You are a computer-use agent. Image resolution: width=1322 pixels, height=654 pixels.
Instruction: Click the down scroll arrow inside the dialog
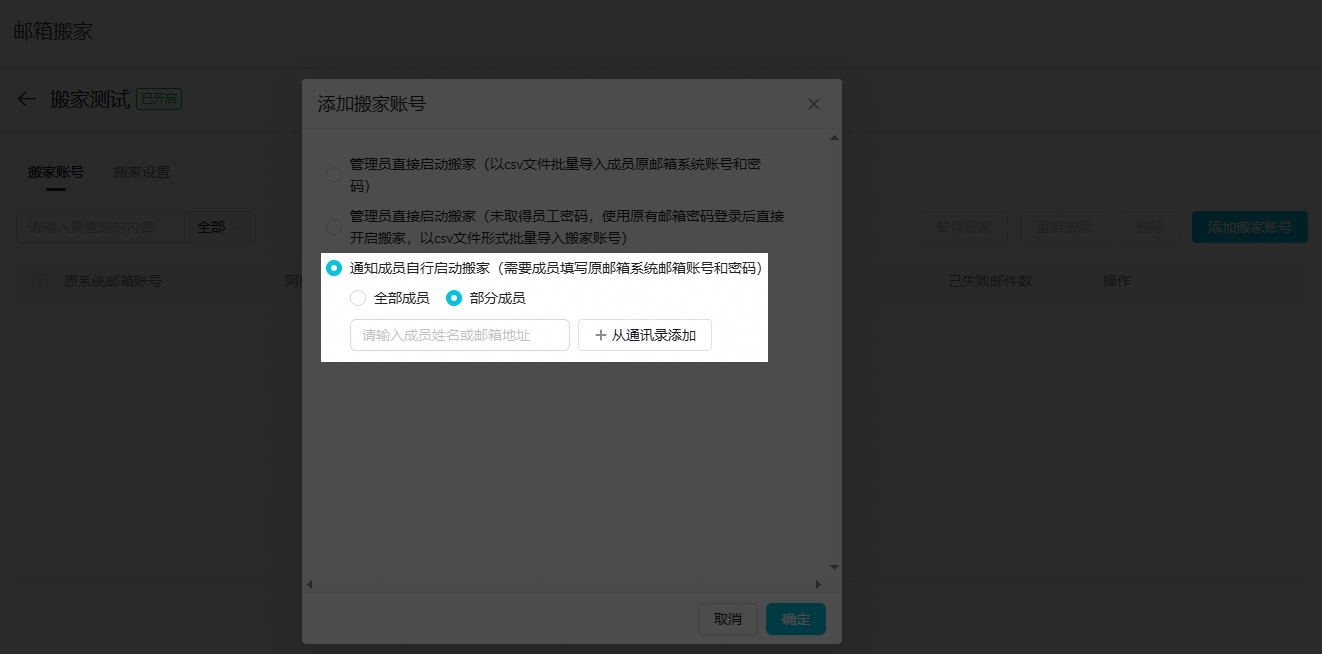(x=832, y=565)
